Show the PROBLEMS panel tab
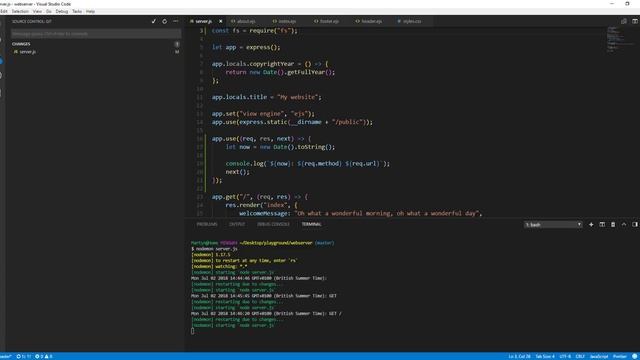This screenshot has width=640, height=360. (x=207, y=224)
